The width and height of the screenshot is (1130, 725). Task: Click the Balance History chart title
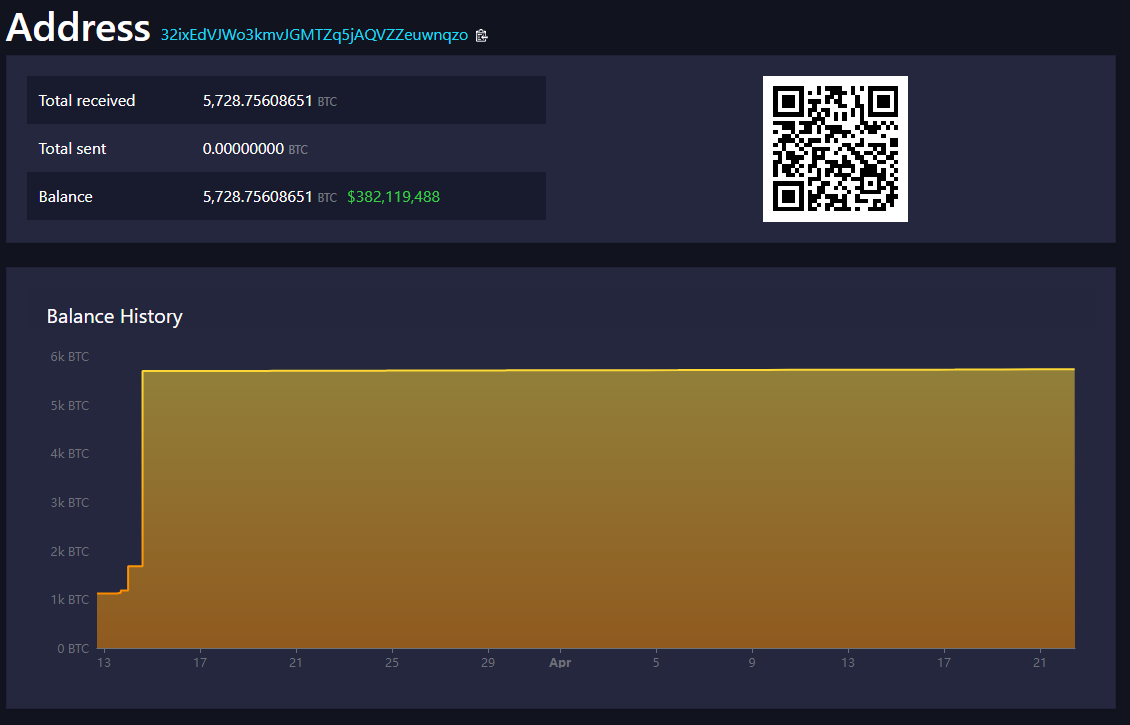(x=115, y=316)
